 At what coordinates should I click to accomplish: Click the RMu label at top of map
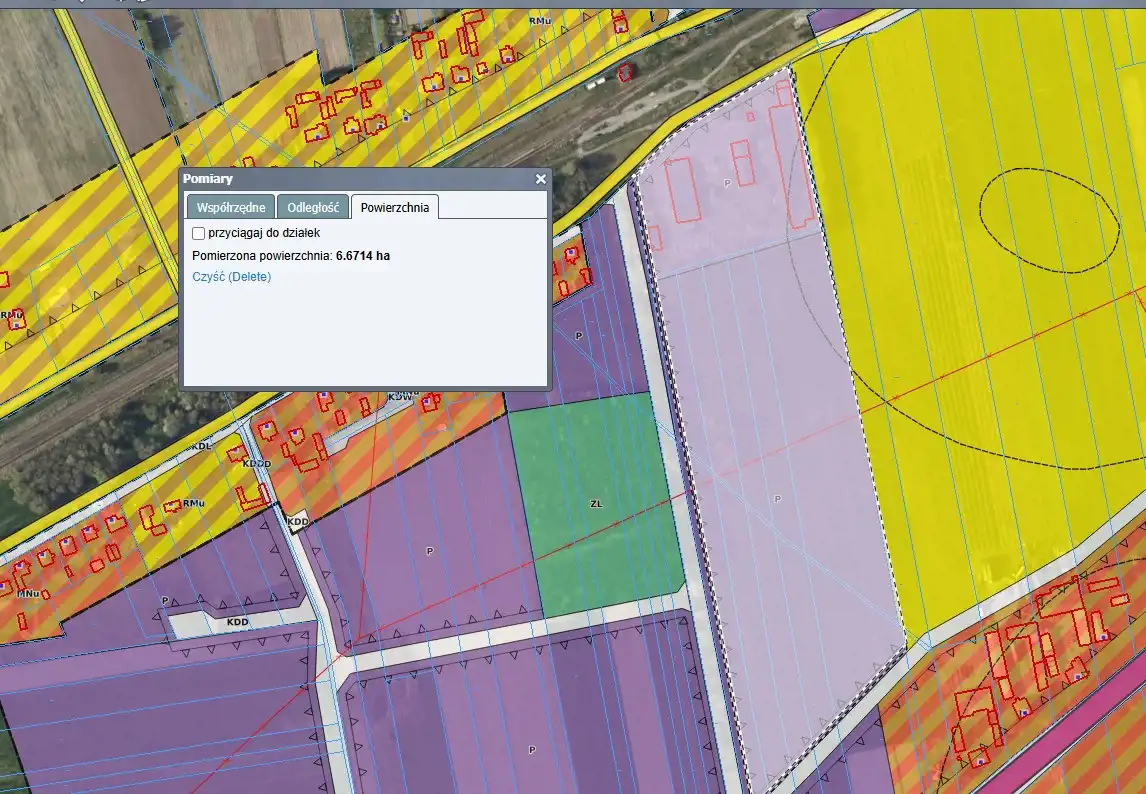pos(540,21)
